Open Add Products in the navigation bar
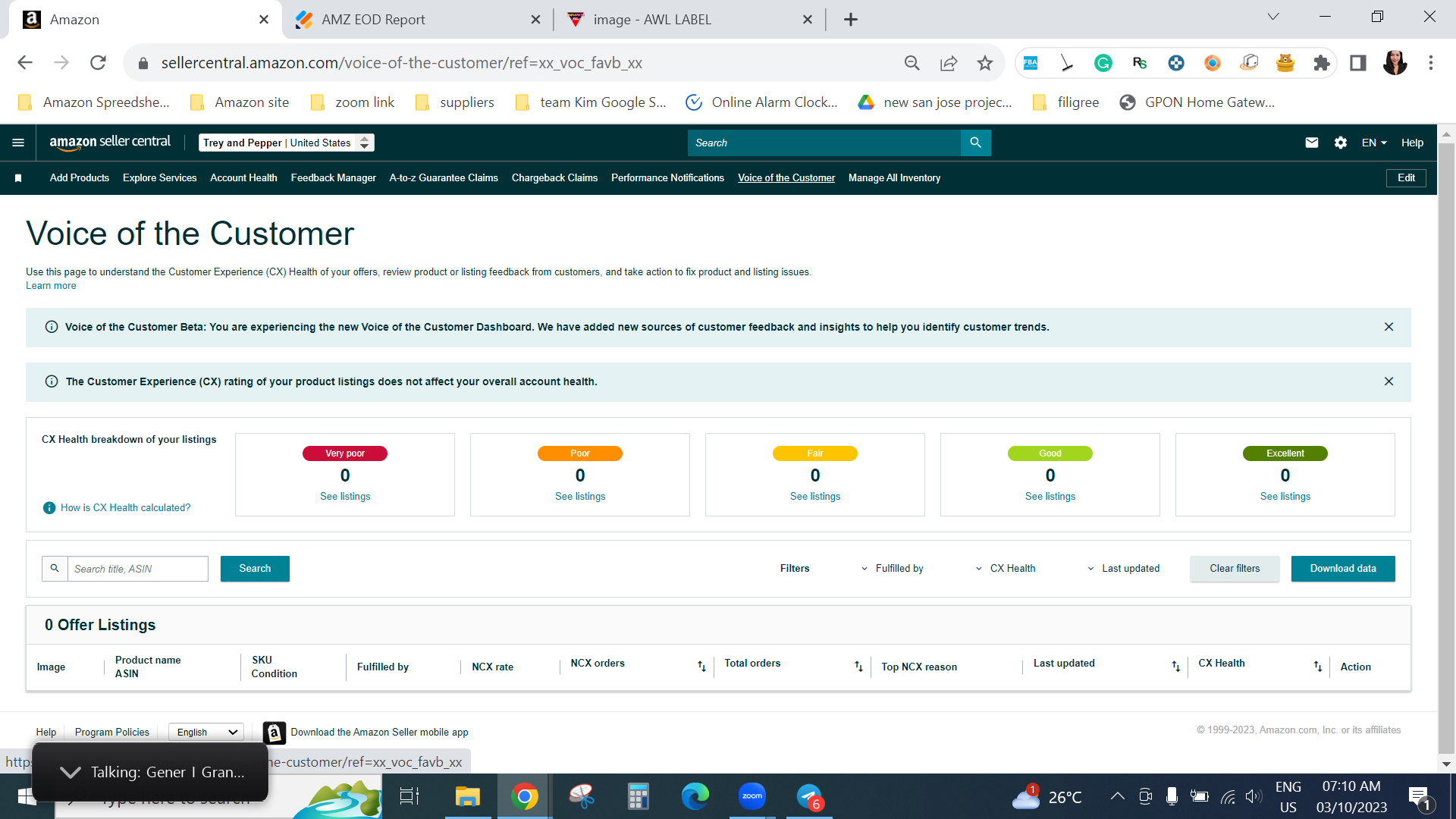The height and width of the screenshot is (819, 1456). (80, 178)
